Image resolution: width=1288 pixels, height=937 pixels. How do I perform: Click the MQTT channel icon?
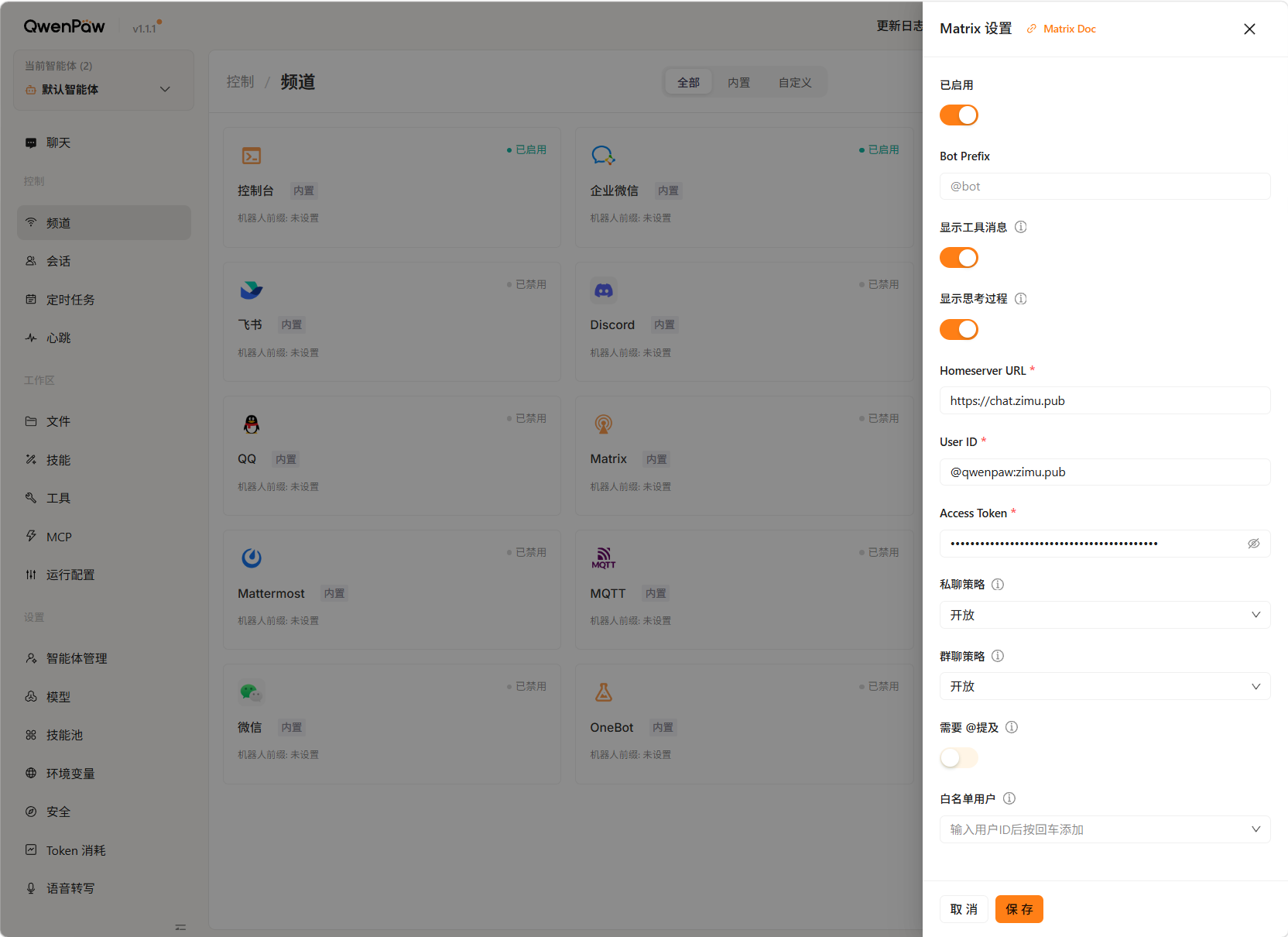[x=604, y=558]
